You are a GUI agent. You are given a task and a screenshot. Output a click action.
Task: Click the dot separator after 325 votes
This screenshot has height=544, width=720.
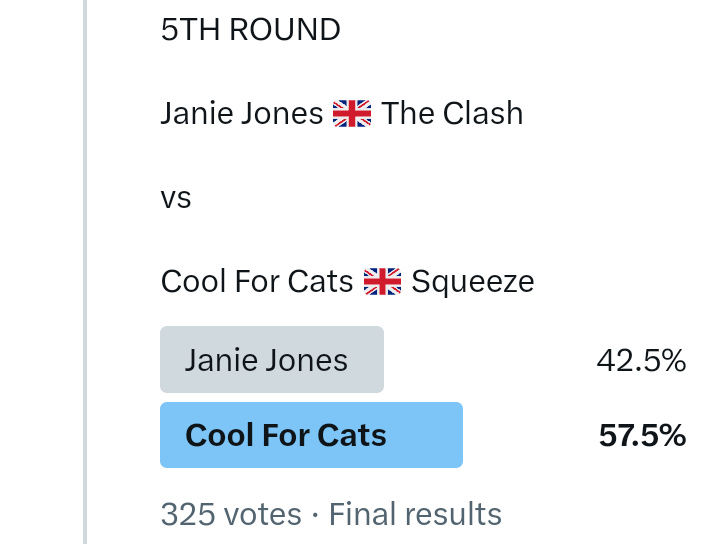click(x=315, y=514)
